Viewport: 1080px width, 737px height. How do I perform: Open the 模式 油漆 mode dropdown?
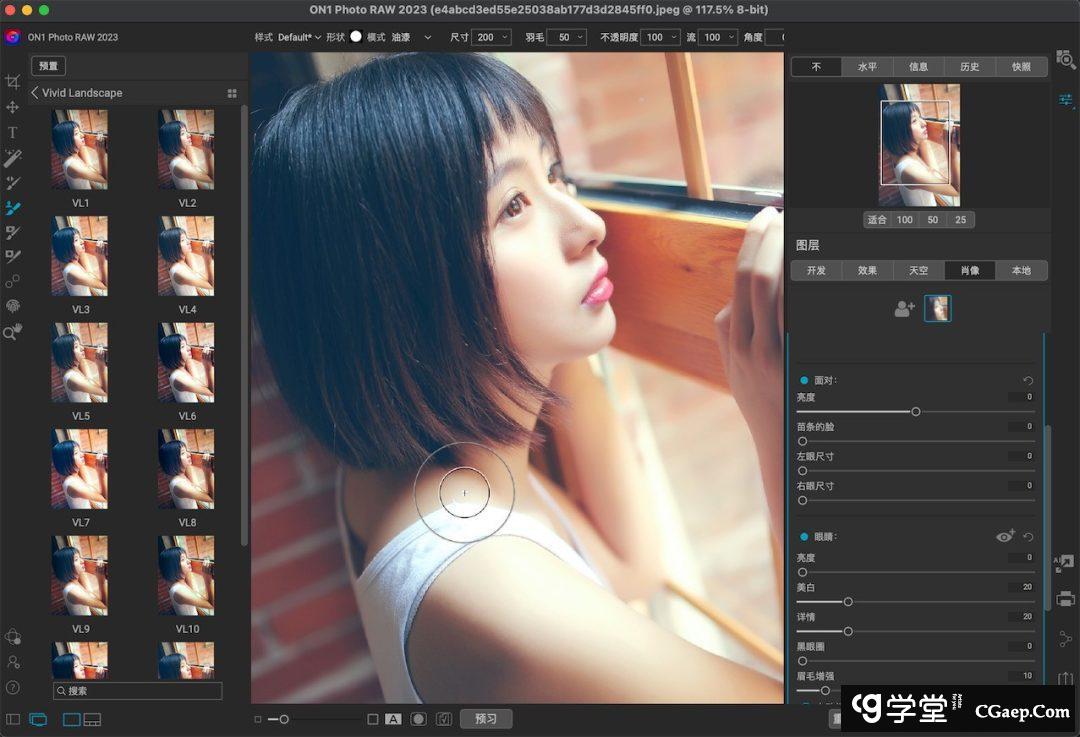click(x=410, y=37)
